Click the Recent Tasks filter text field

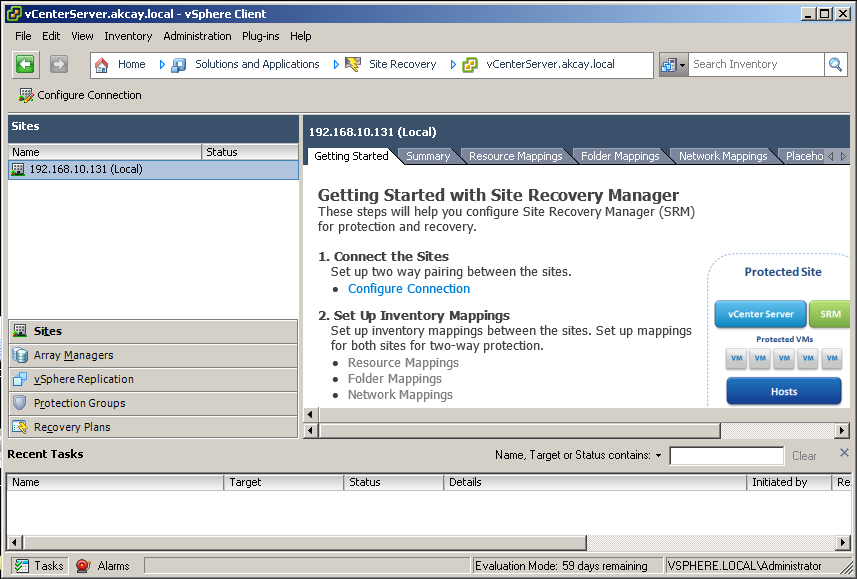727,456
